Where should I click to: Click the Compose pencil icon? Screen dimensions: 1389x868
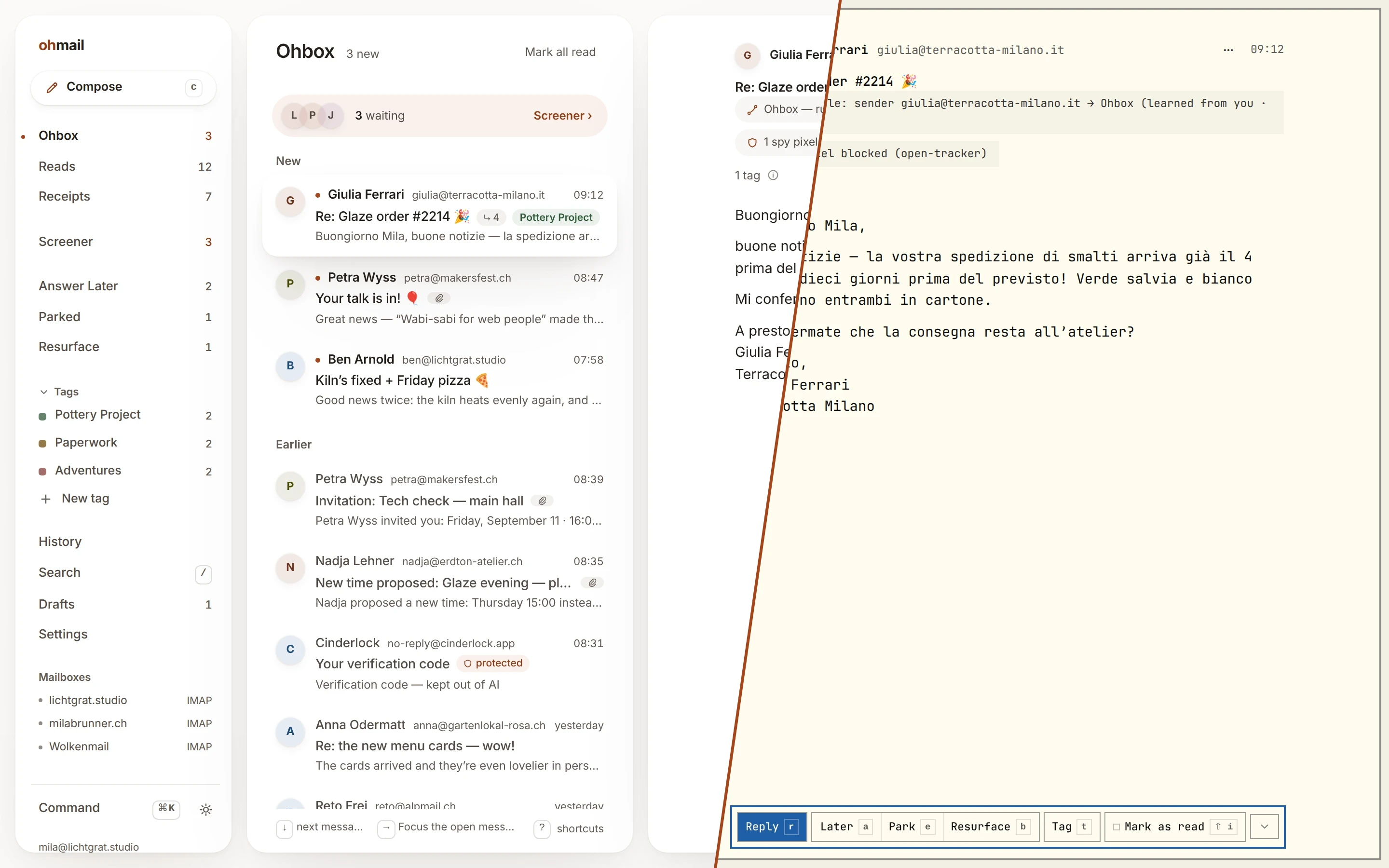click(52, 87)
